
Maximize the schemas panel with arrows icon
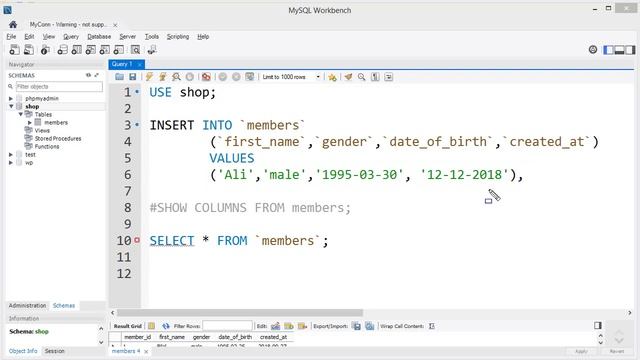click(97, 75)
